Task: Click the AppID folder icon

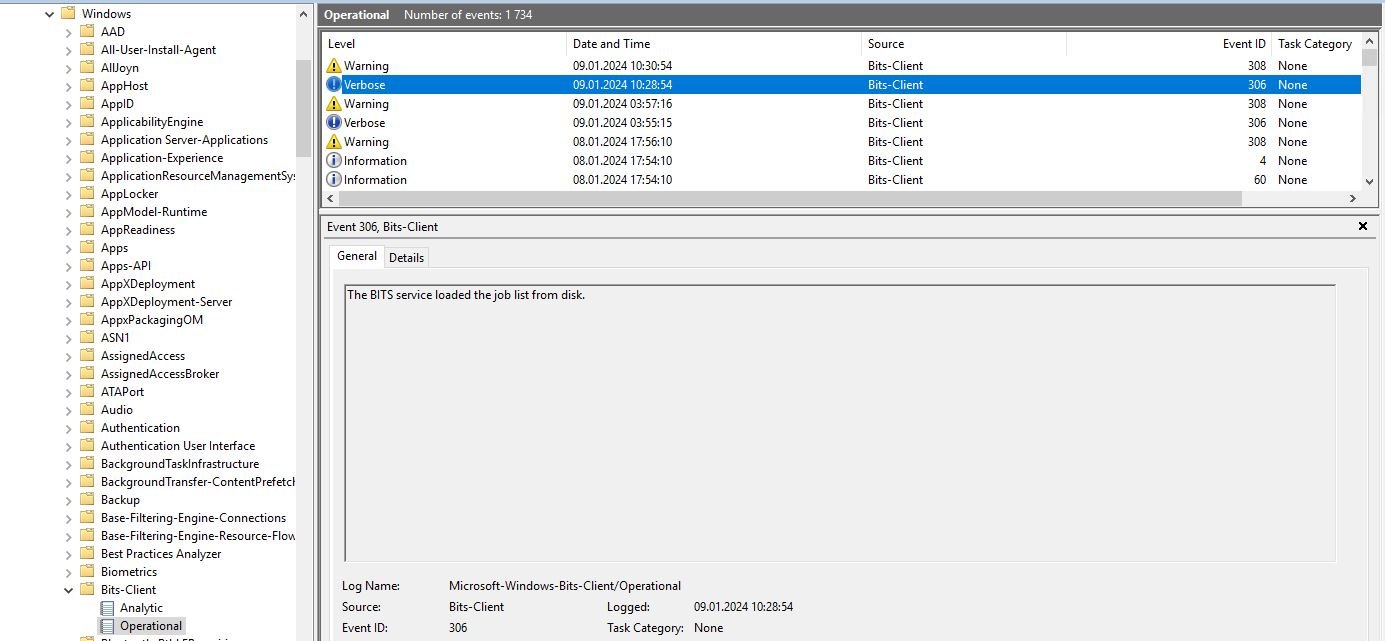Action: [x=87, y=104]
